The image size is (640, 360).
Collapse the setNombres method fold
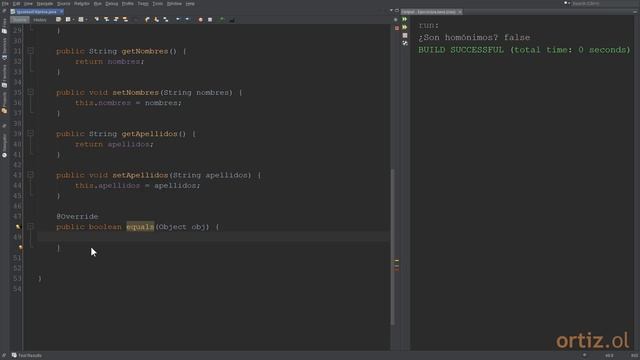tap(31, 92)
